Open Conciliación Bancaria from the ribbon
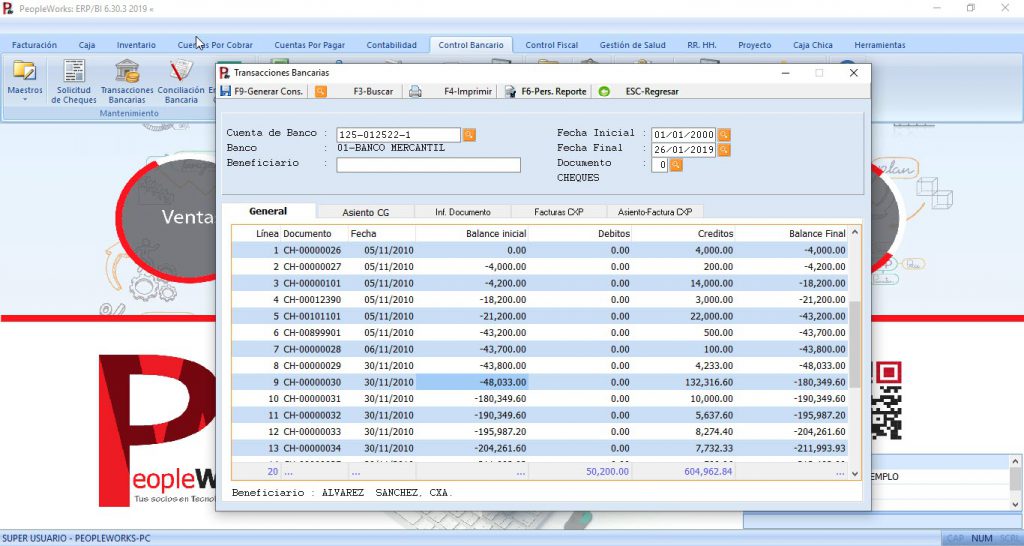The image size is (1024, 546). pyautogui.click(x=181, y=81)
